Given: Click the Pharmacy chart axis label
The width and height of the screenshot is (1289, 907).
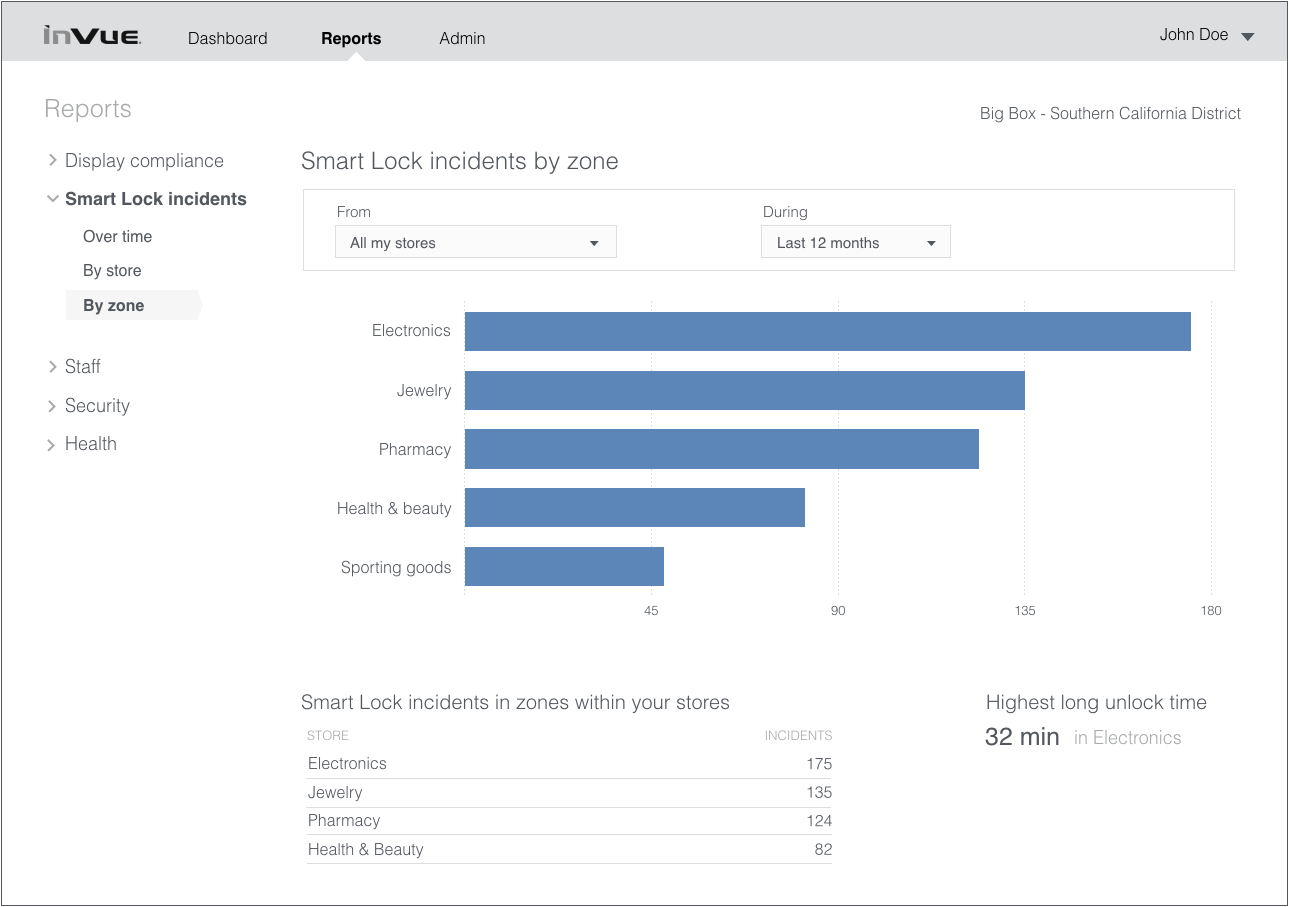Looking at the screenshot, I should pos(415,450).
